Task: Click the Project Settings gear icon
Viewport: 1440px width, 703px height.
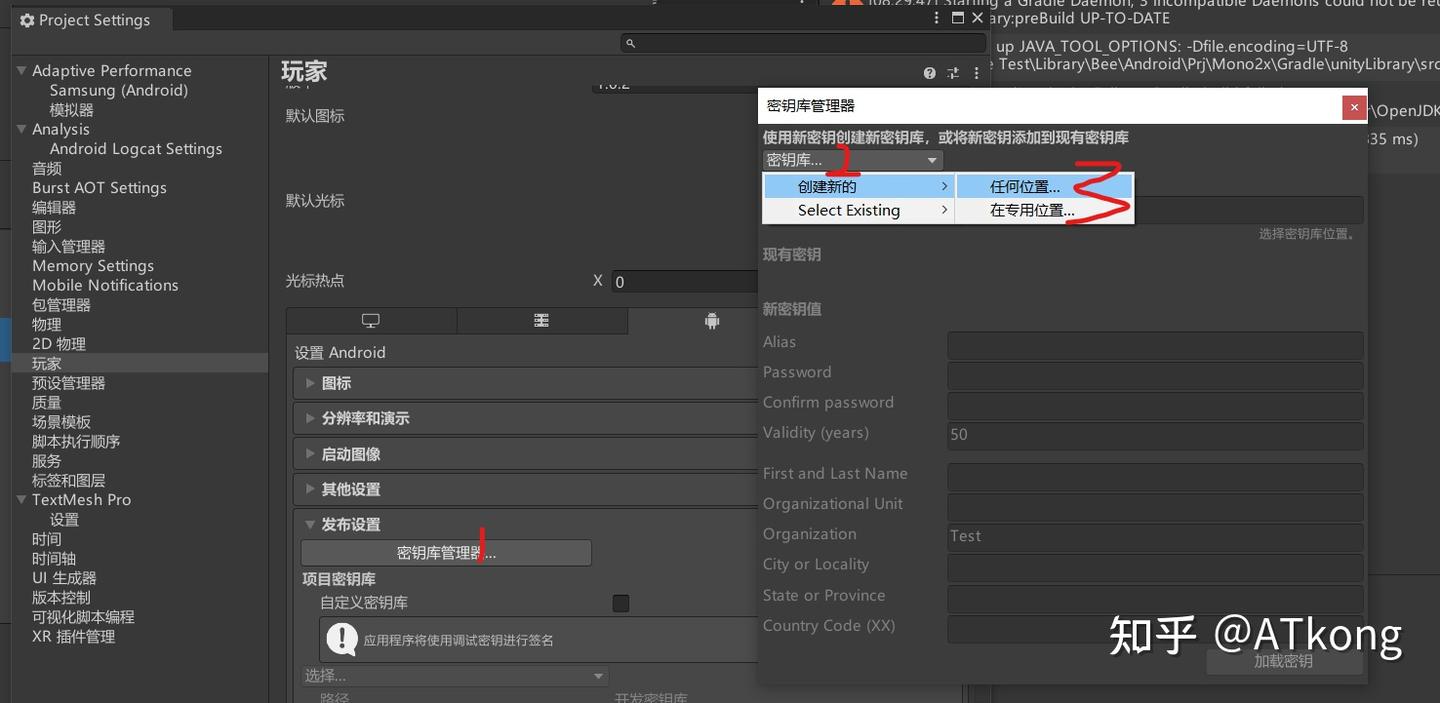Action: [x=26, y=19]
